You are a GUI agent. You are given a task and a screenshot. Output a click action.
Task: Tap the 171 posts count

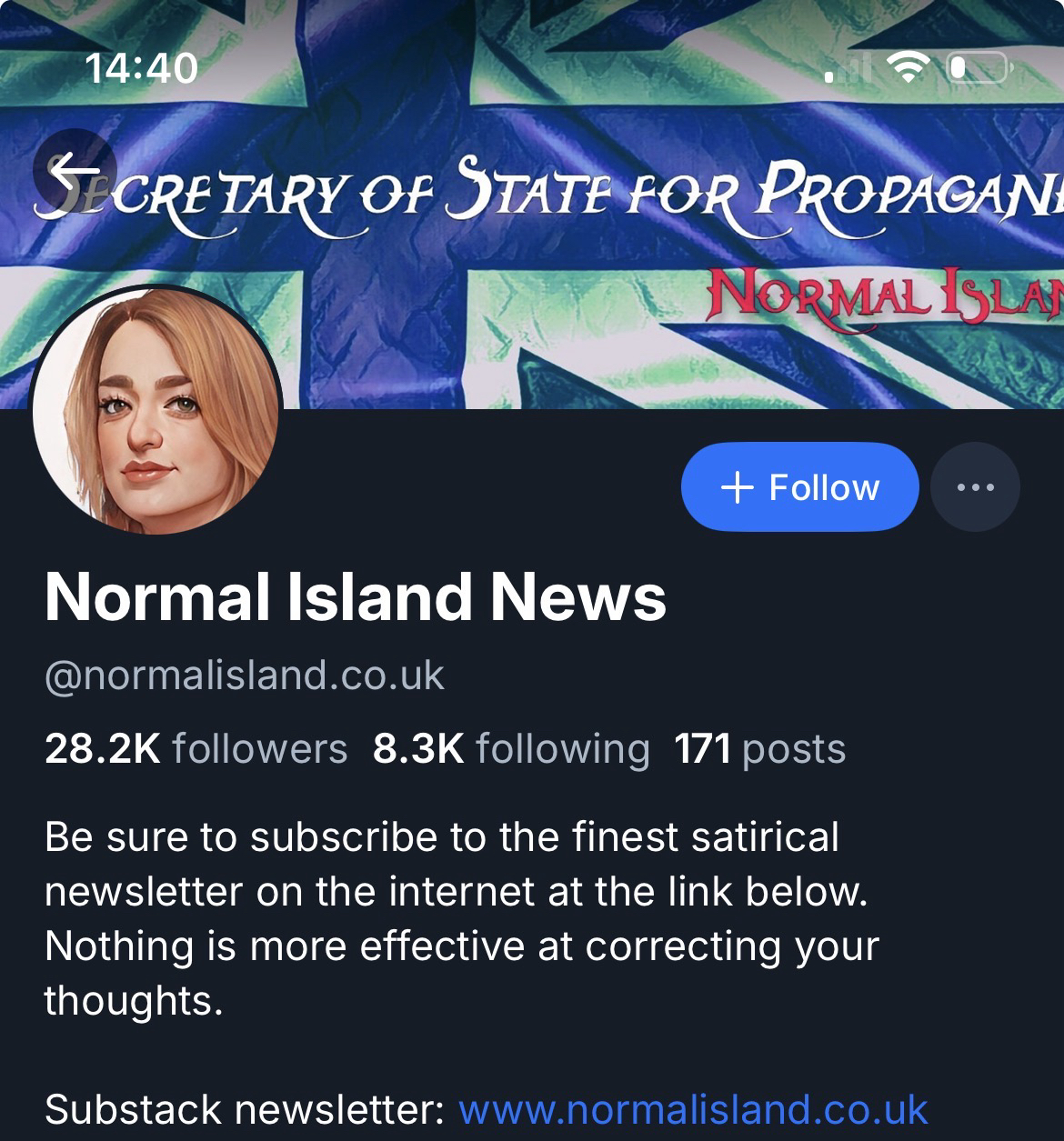759,749
